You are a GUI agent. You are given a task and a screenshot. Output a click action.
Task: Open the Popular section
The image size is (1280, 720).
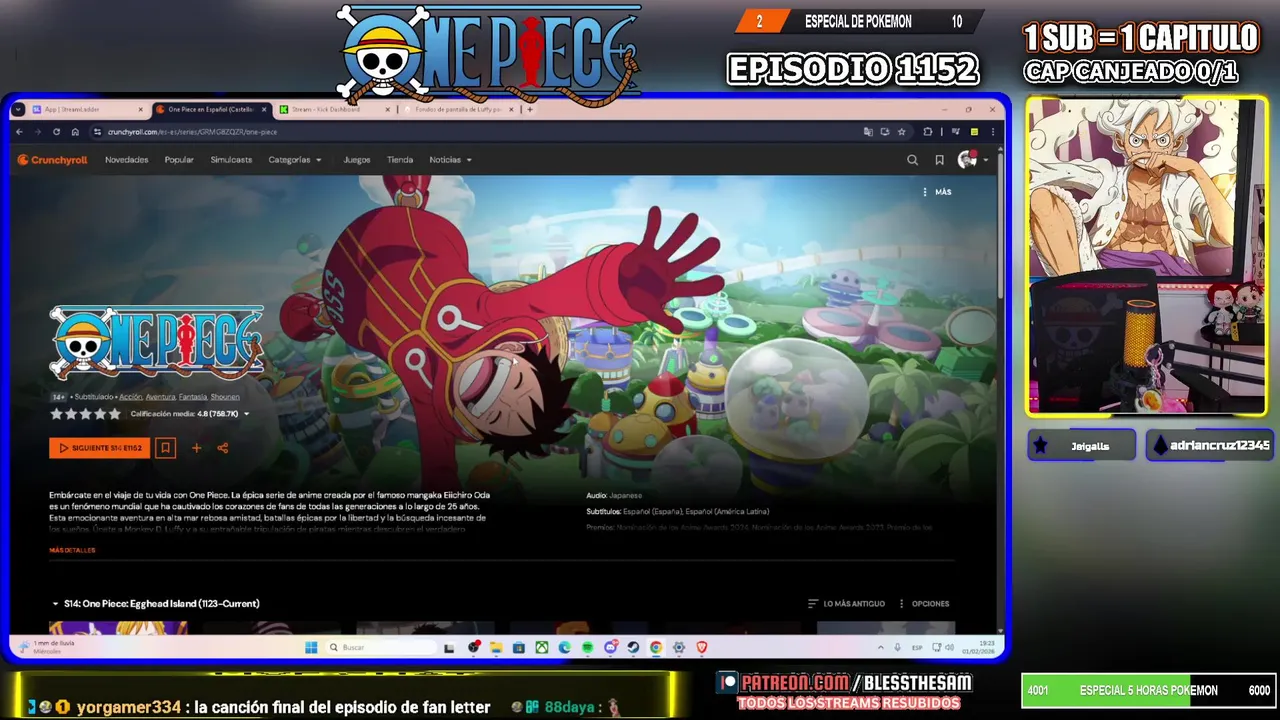point(179,160)
